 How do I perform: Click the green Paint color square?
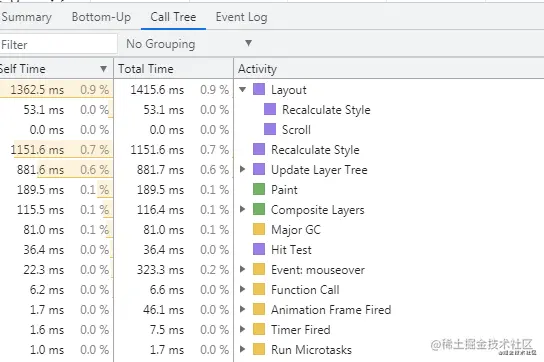coord(259,190)
